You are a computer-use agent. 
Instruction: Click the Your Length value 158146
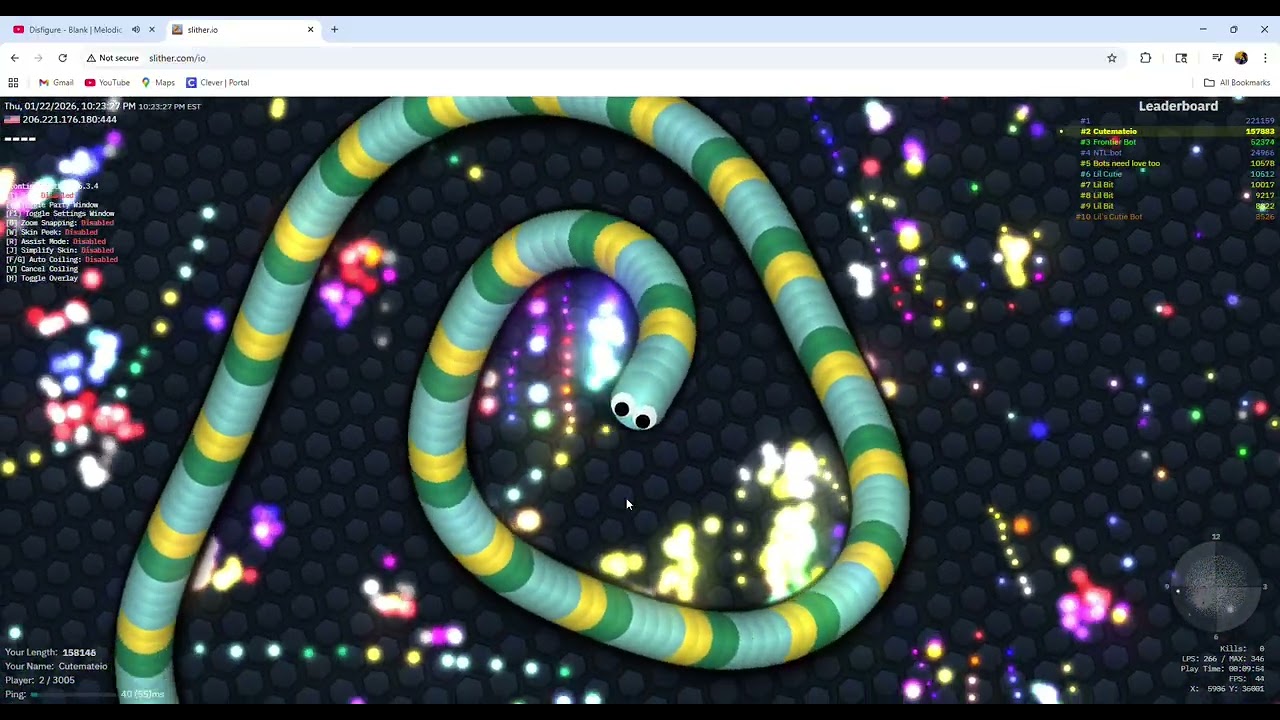[x=79, y=652]
